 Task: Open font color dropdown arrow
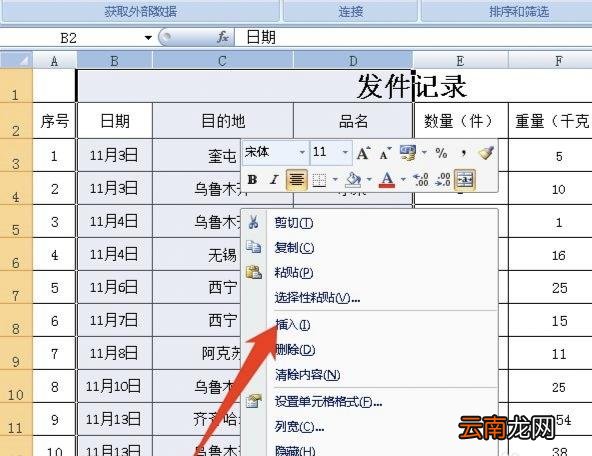[403, 180]
